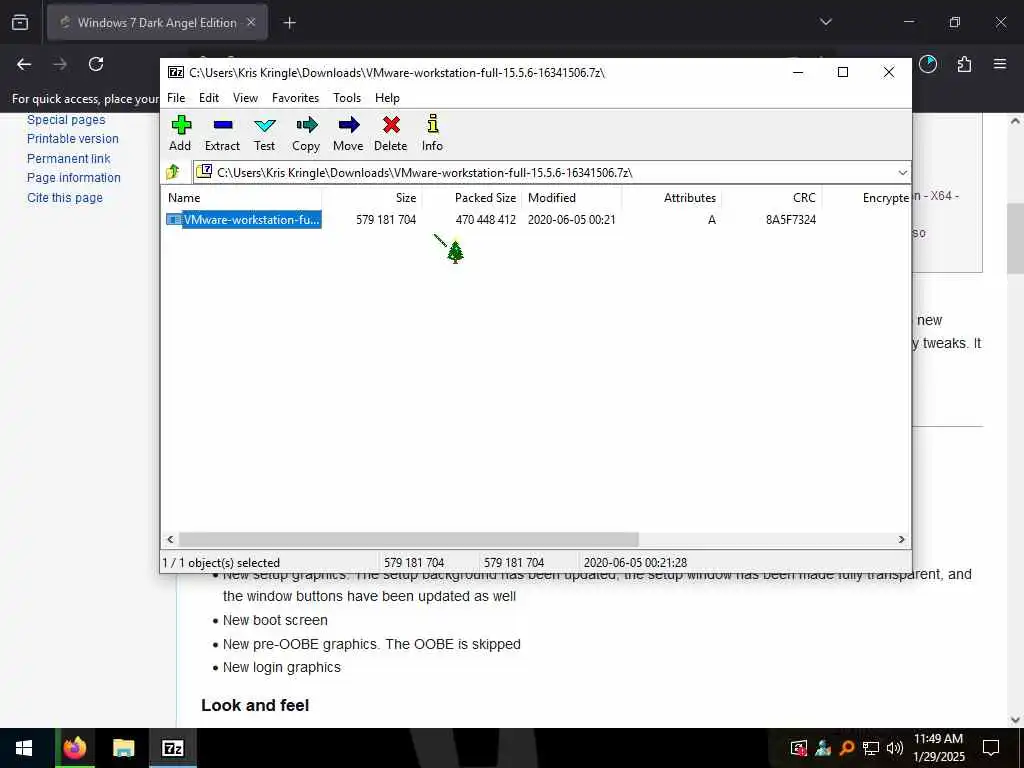1024x768 pixels.
Task: Select the VMware-workstation-fu... file row
Action: (x=244, y=219)
